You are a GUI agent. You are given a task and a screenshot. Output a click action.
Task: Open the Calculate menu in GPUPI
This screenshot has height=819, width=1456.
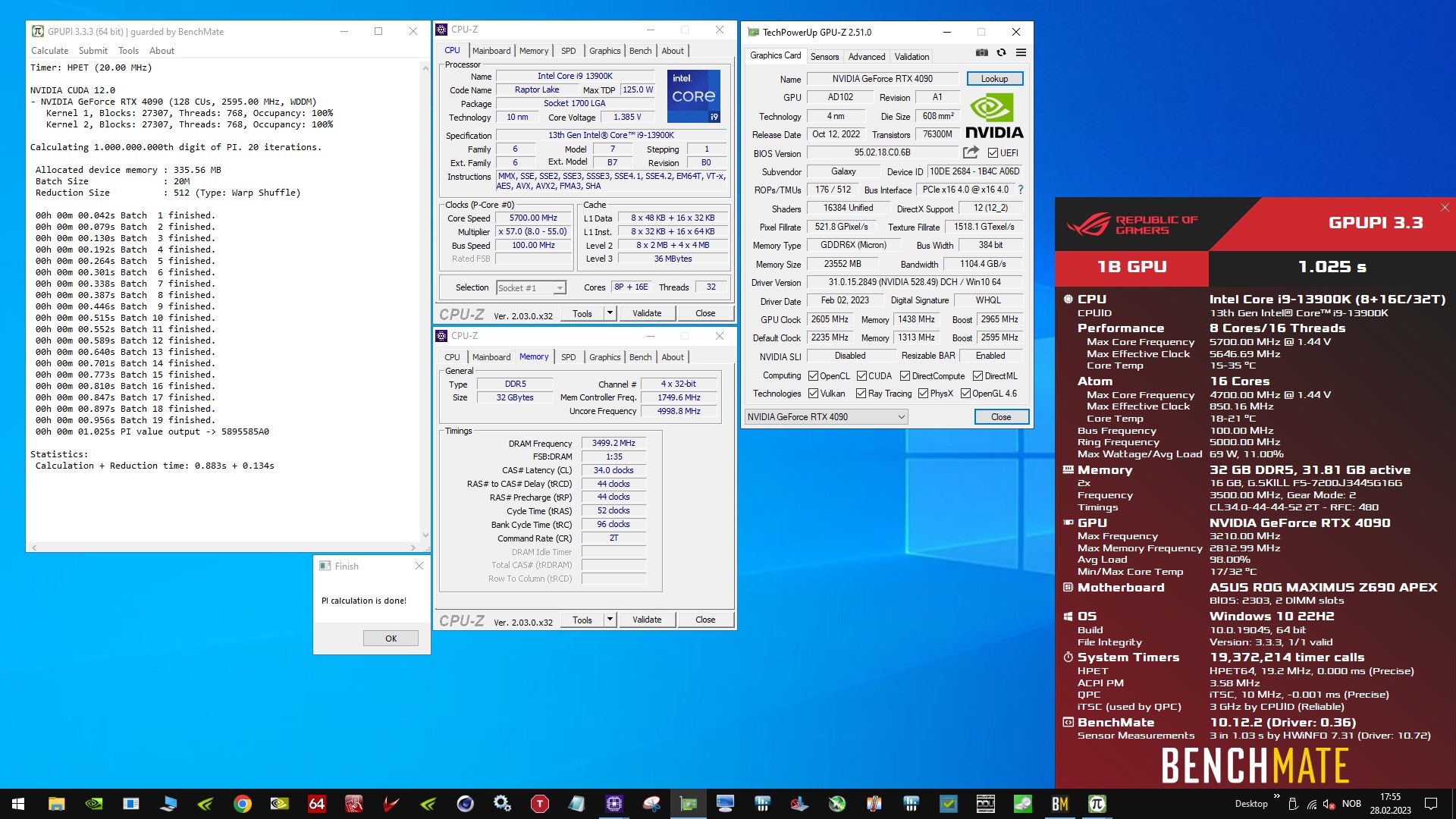tap(49, 51)
